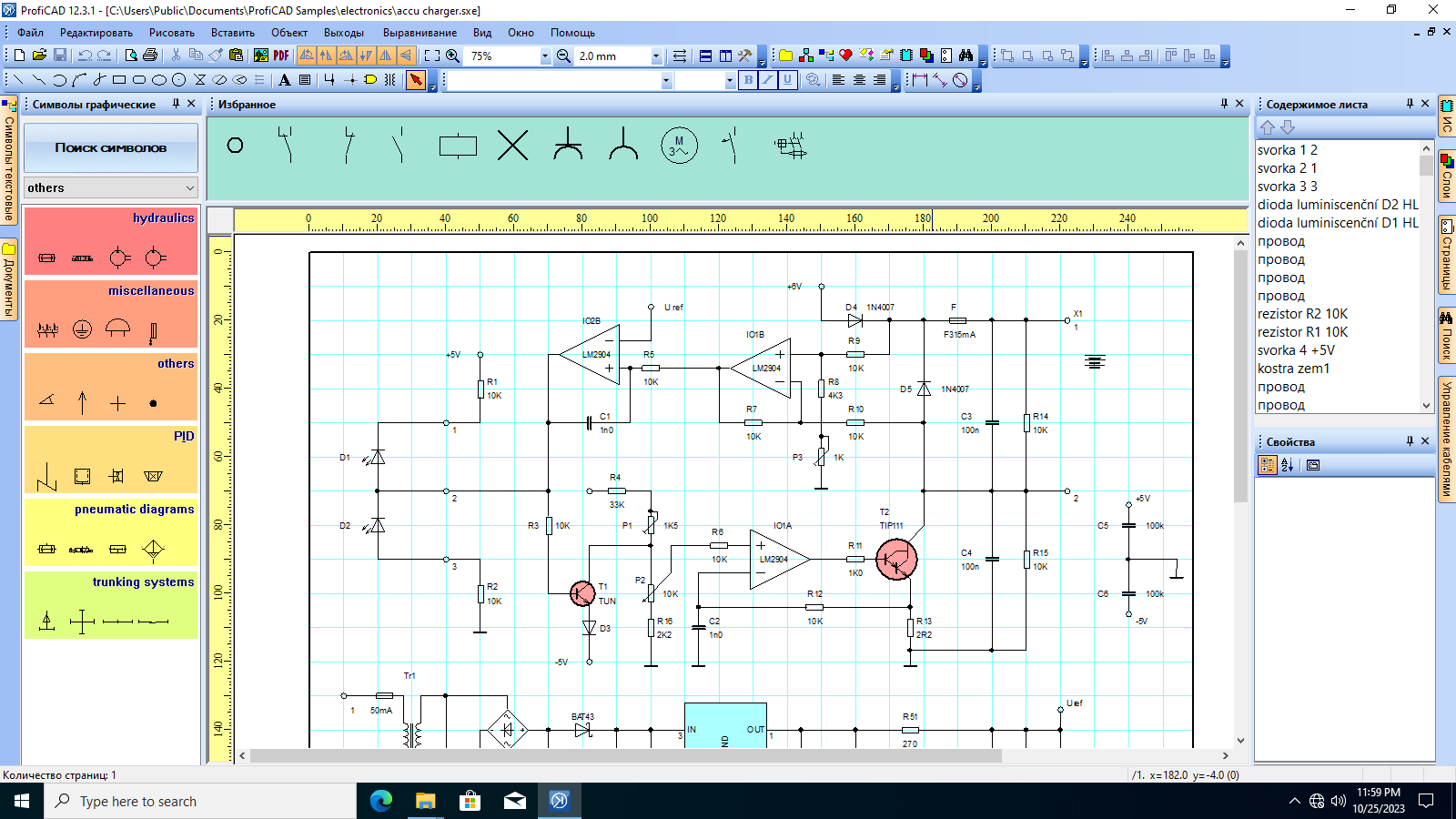
Task: Toggle Bold text formatting
Action: pyautogui.click(x=748, y=80)
